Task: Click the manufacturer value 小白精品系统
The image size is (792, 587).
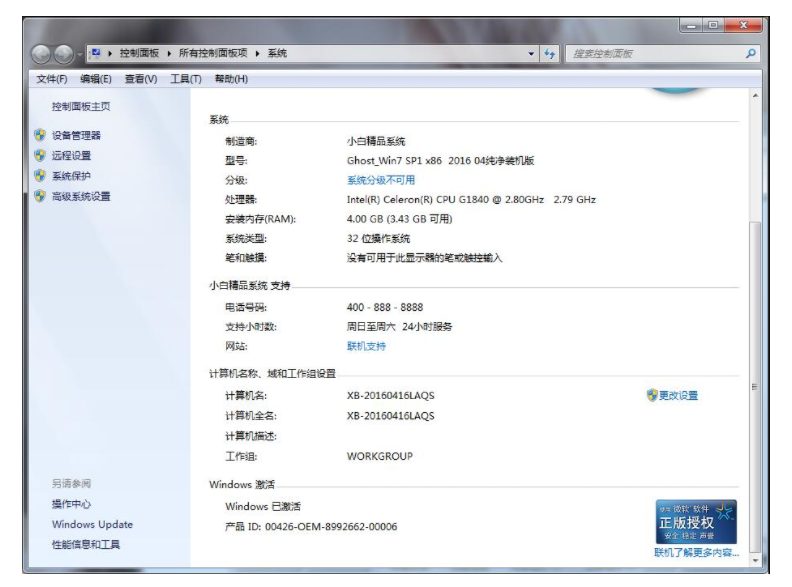Action: 376,141
